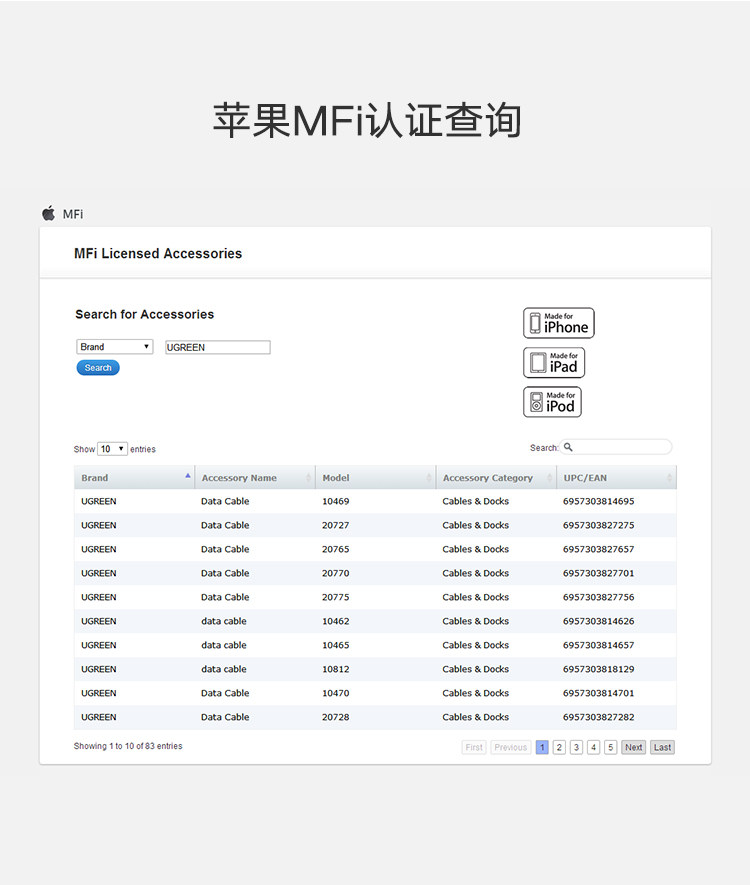Click the Made for iPad badge
The width and height of the screenshot is (750, 885).
pos(554,362)
